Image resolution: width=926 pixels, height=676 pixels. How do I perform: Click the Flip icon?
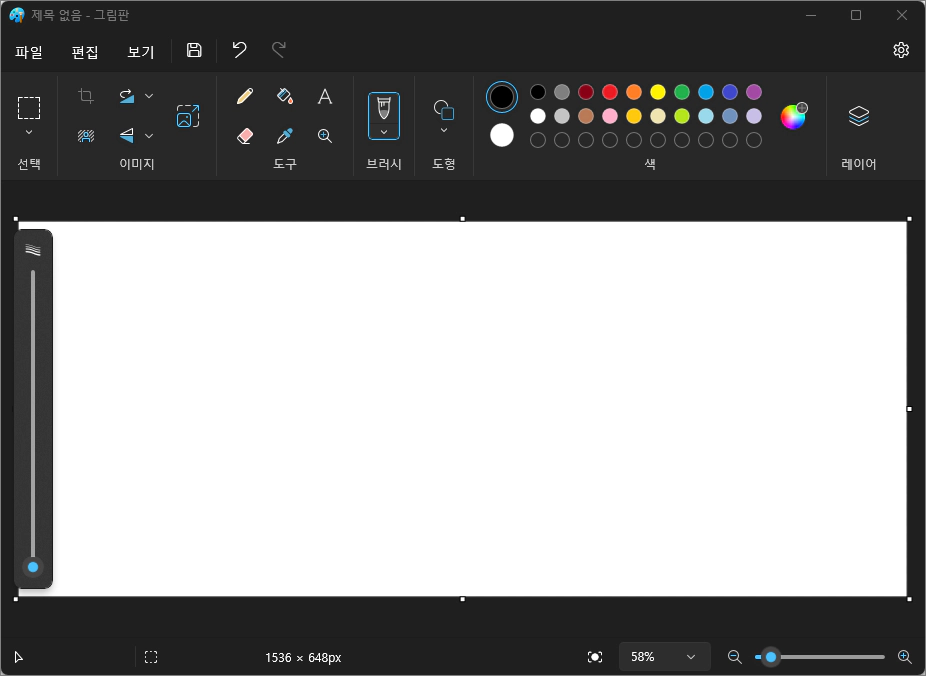tap(127, 136)
